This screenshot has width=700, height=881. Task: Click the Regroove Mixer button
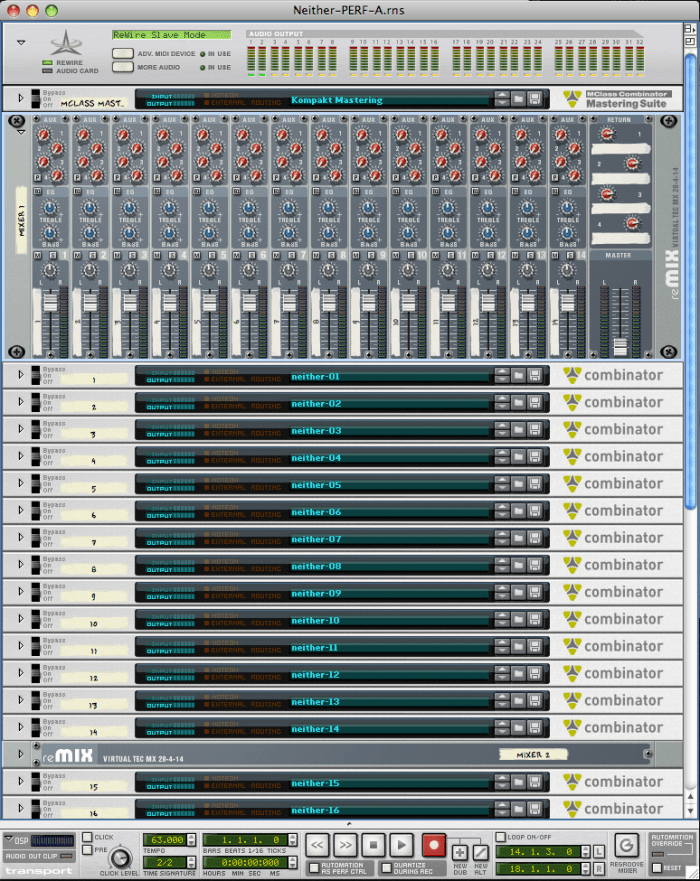[x=626, y=846]
